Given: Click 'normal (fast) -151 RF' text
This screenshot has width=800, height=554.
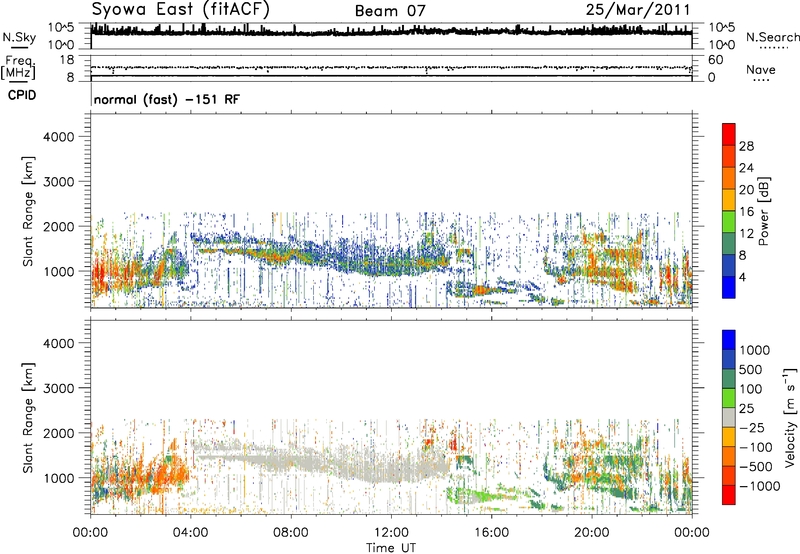Looking at the screenshot, I should point(166,99).
